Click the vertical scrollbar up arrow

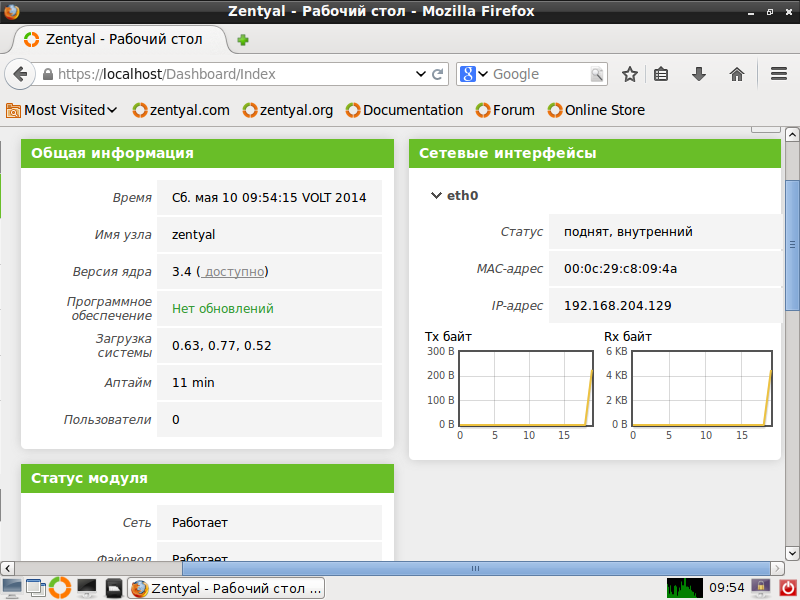pyautogui.click(x=792, y=135)
